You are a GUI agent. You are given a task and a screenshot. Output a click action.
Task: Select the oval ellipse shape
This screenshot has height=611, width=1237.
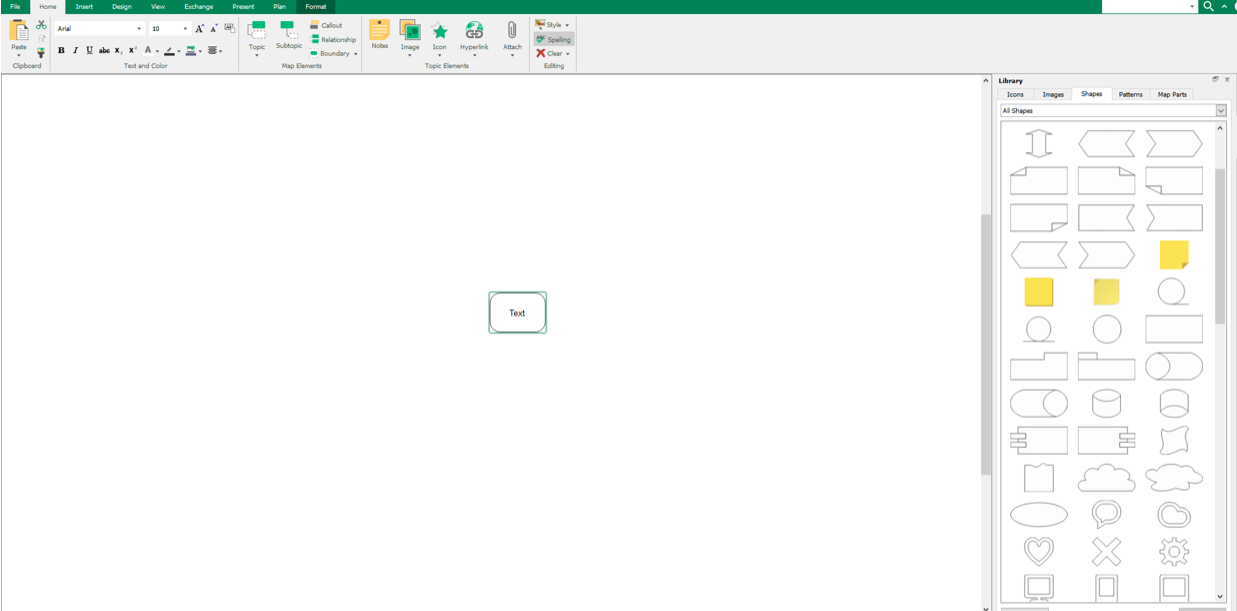pos(1039,514)
